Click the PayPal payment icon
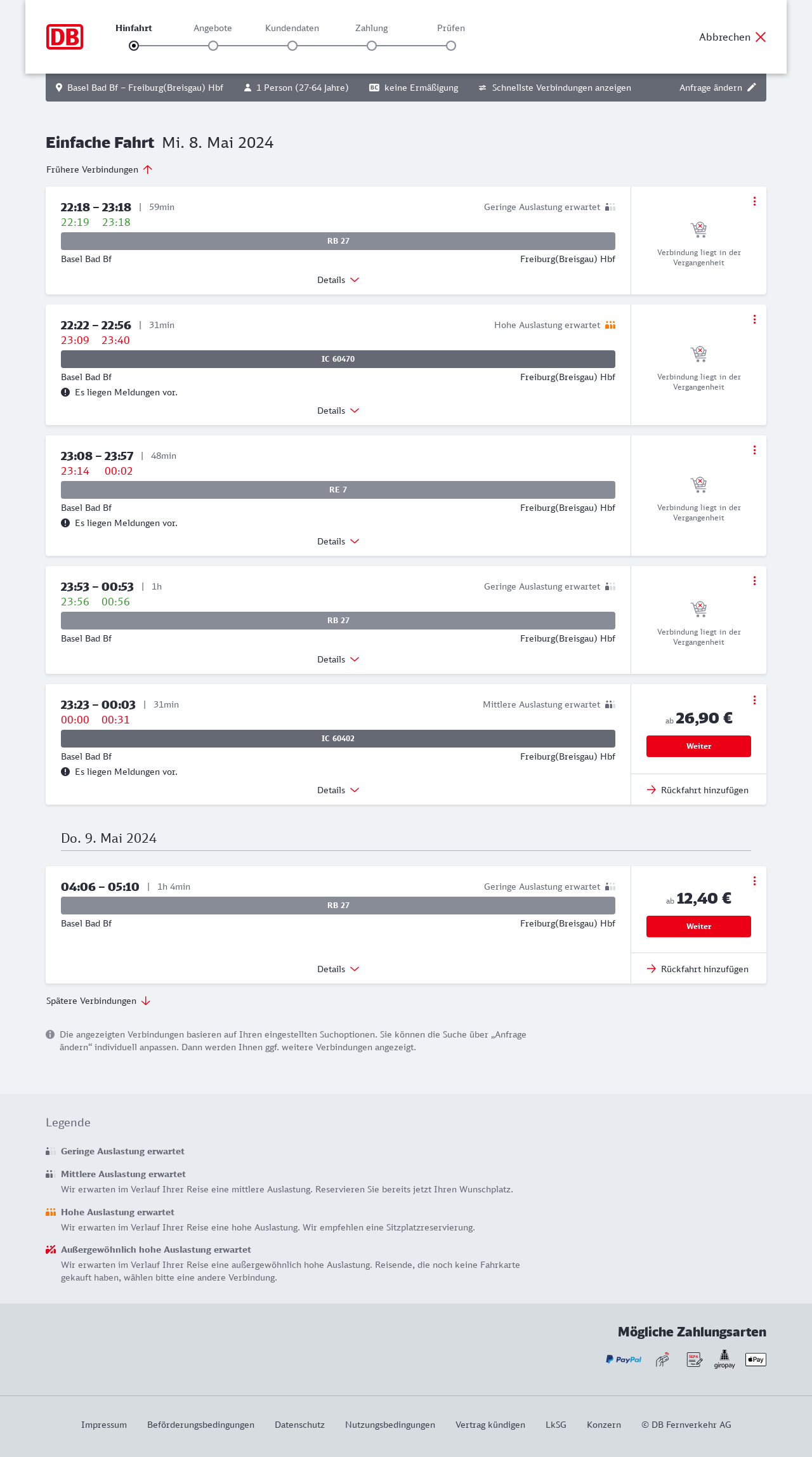This screenshot has width=812, height=1457. [624, 1359]
